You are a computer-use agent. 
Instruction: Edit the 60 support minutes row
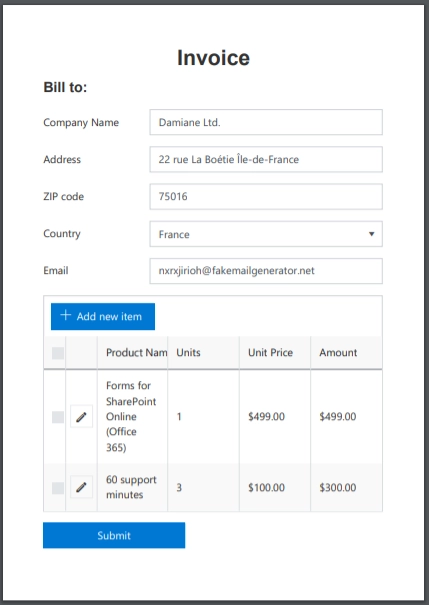81,487
